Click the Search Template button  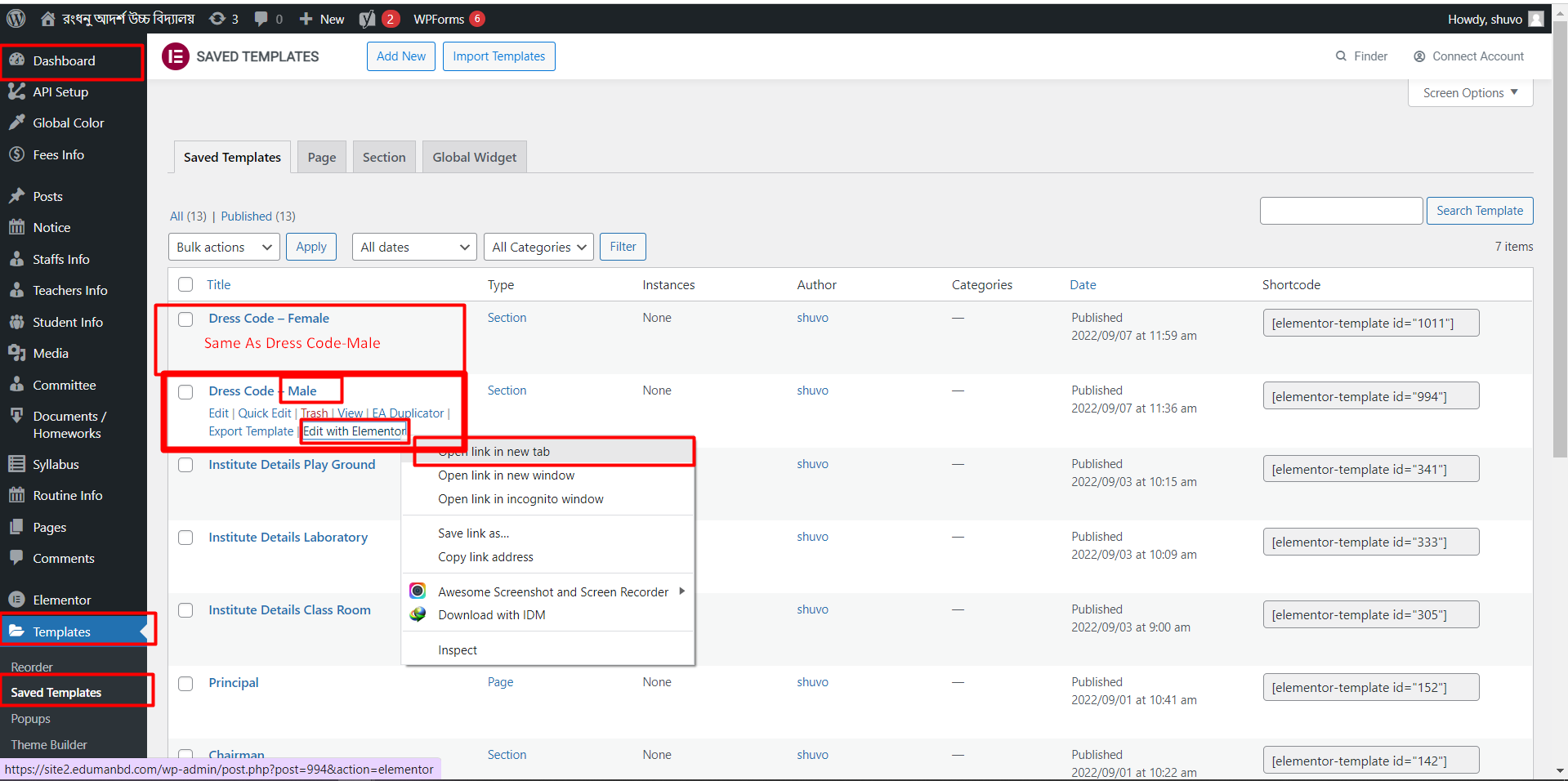point(1480,211)
